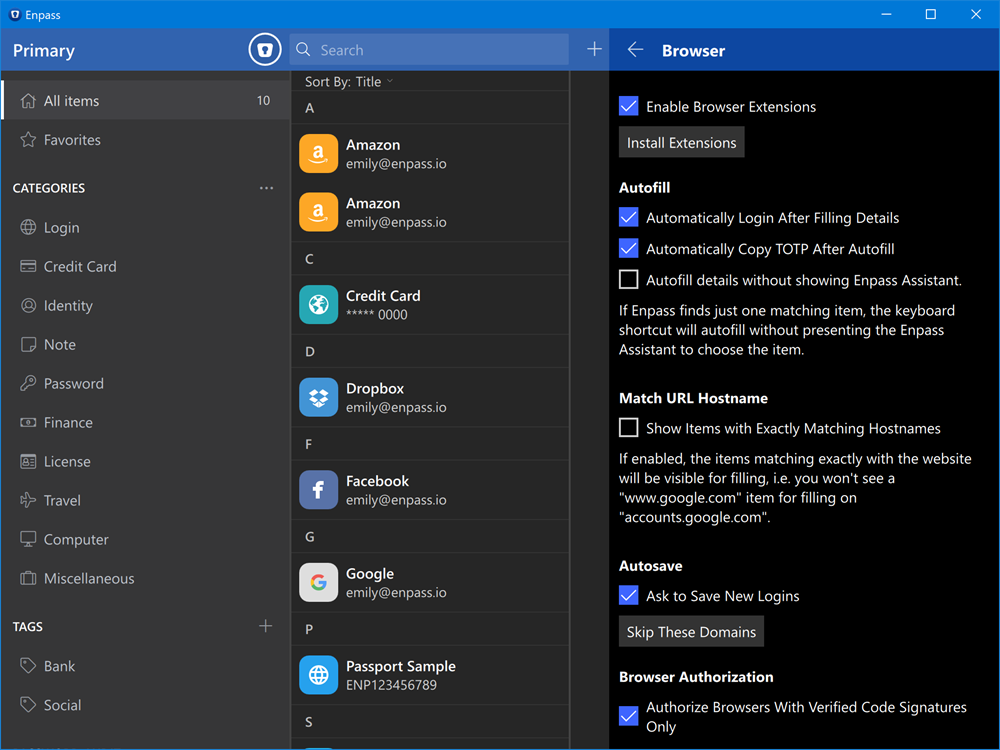
Task: Click the License category icon
Action: point(28,461)
